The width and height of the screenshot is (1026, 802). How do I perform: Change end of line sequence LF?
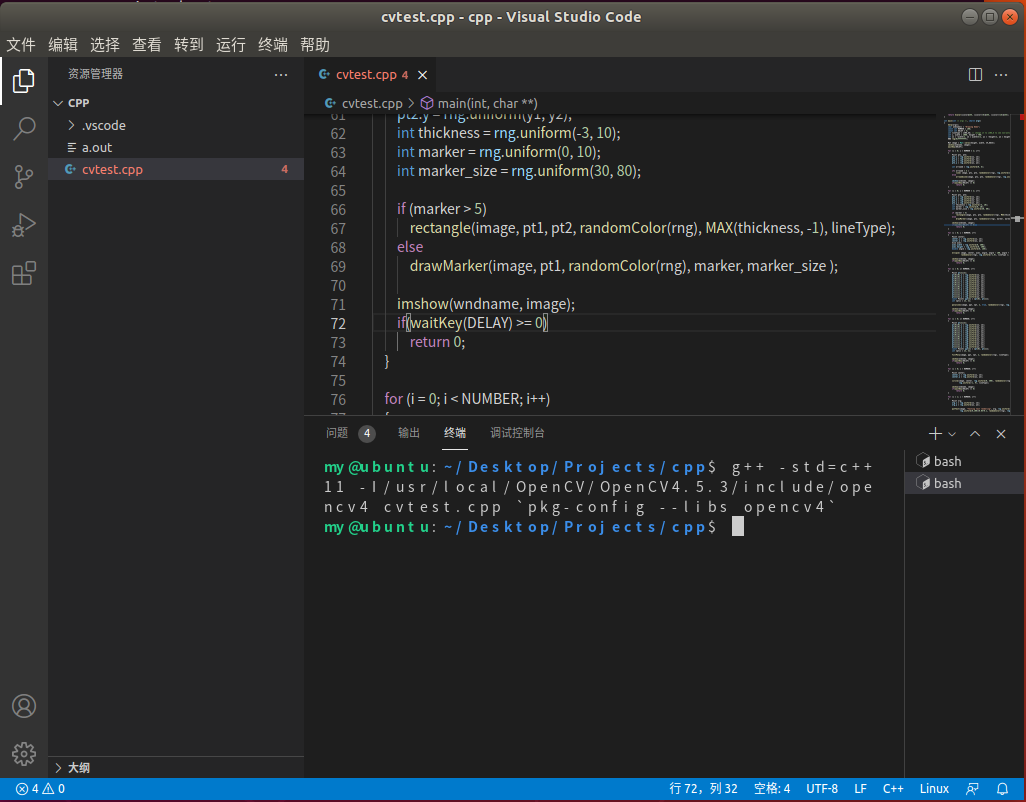[860, 789]
